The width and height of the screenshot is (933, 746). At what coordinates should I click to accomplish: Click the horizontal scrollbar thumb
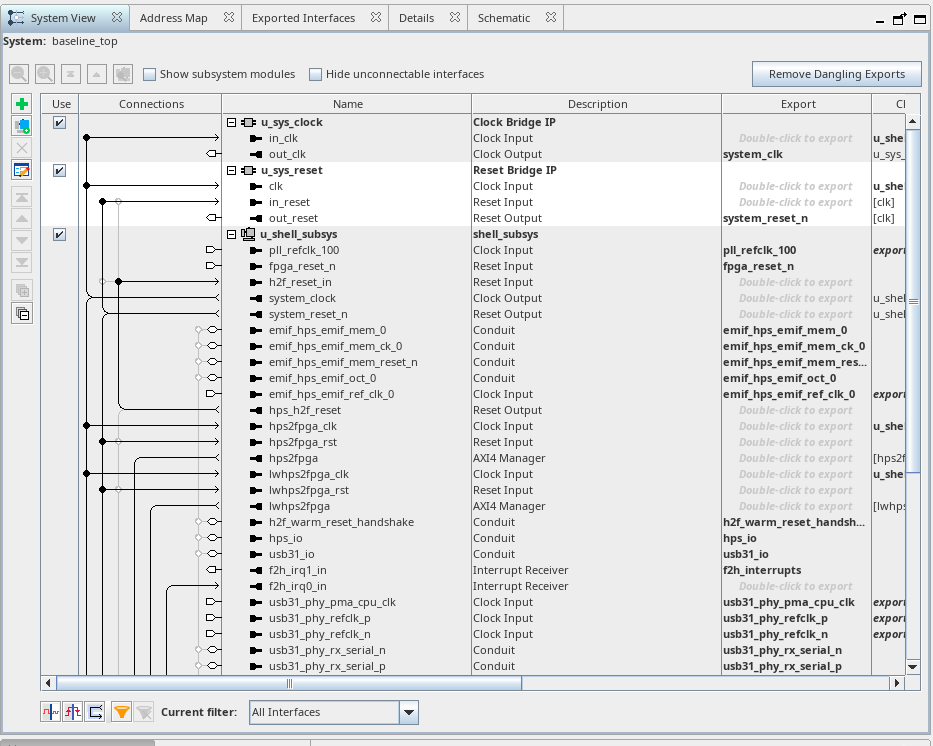(x=289, y=683)
